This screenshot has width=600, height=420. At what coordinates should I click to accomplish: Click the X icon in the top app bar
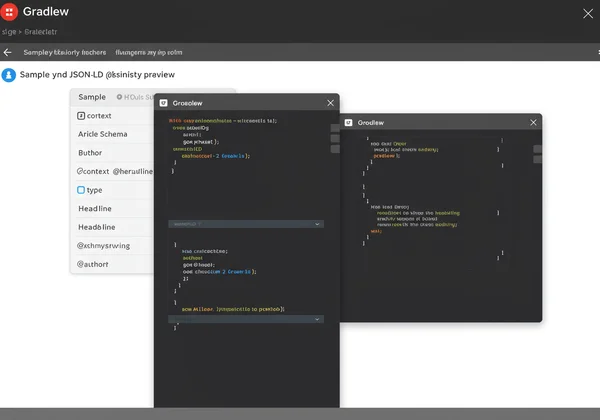tap(588, 13)
